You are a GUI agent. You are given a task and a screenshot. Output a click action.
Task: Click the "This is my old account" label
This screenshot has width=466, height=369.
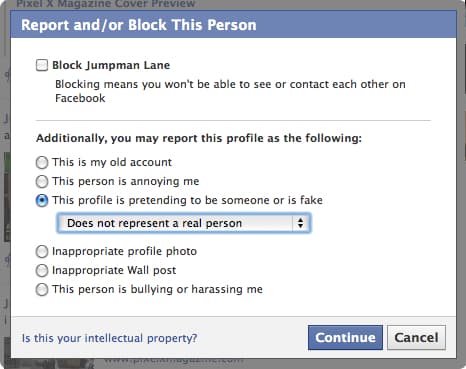(x=112, y=162)
